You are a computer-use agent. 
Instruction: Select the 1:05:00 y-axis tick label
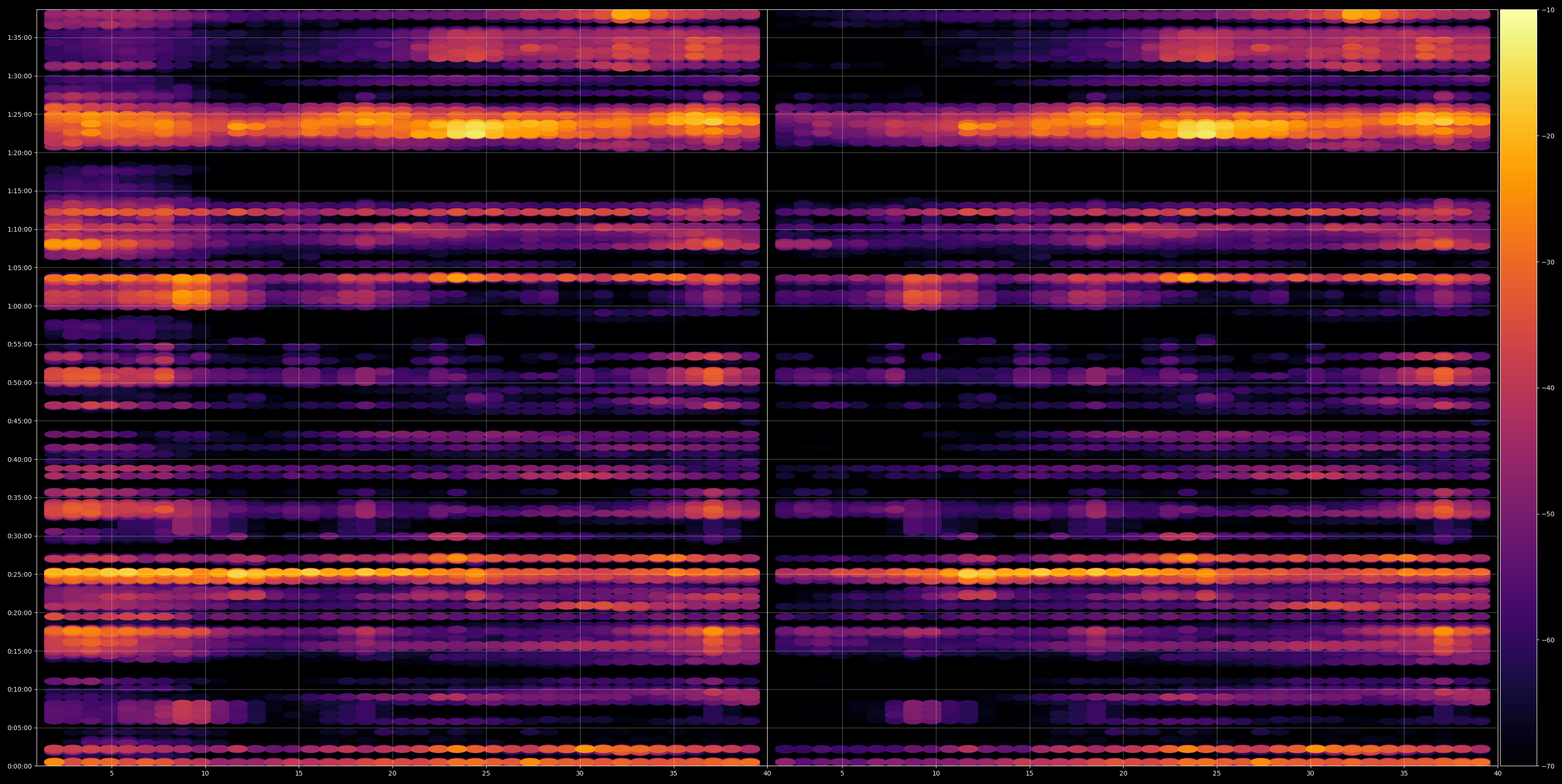click(19, 267)
